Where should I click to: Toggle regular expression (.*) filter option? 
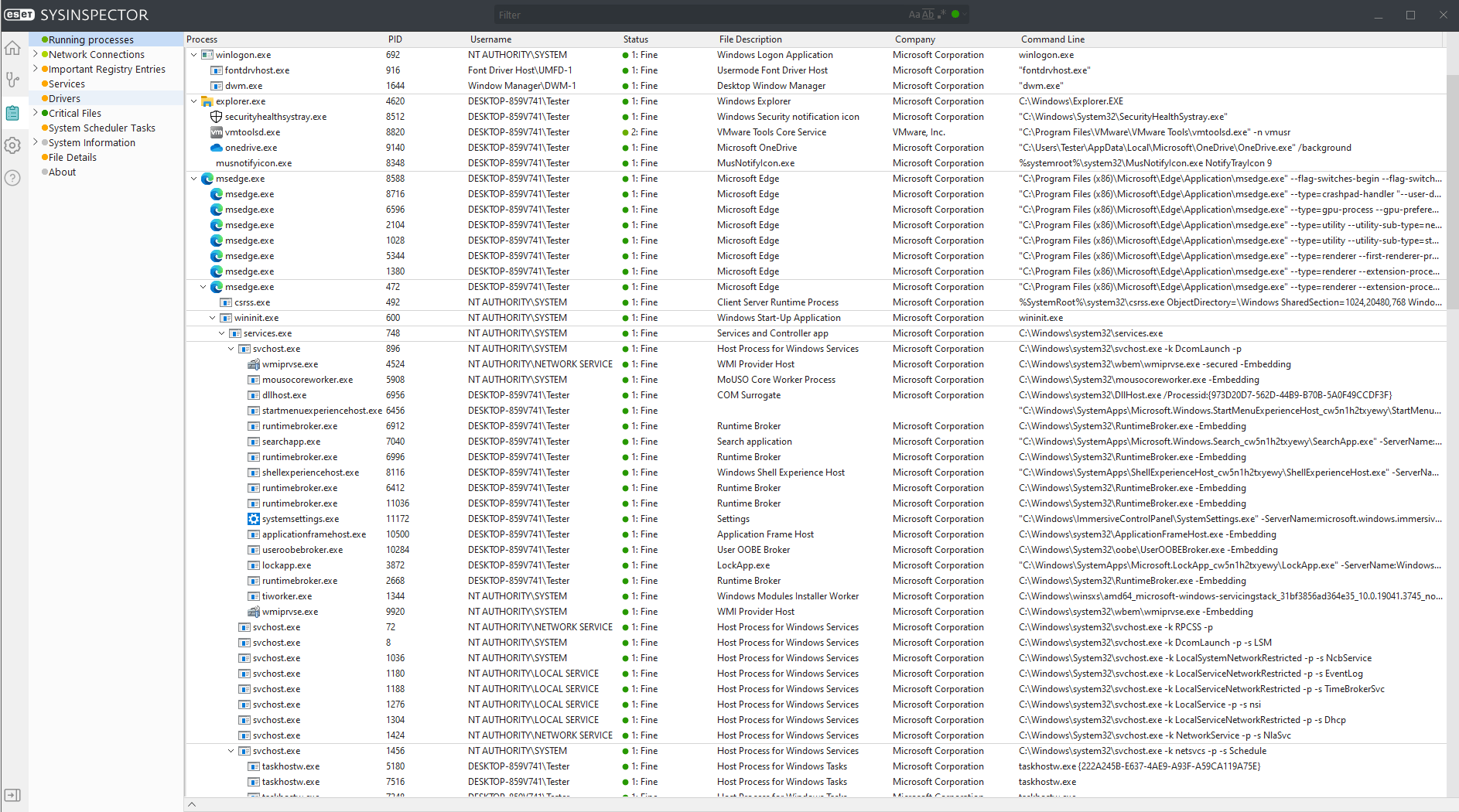(x=941, y=15)
